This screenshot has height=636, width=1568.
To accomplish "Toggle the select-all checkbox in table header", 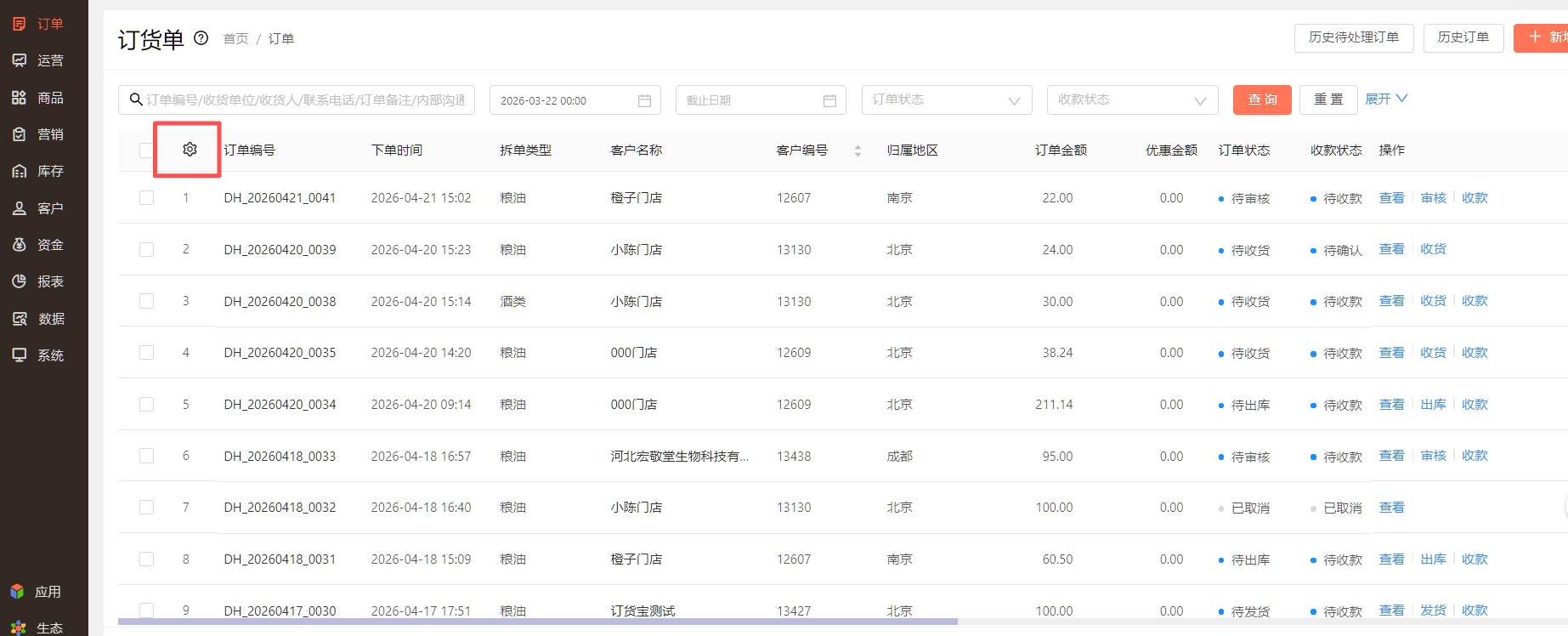I will [146, 150].
